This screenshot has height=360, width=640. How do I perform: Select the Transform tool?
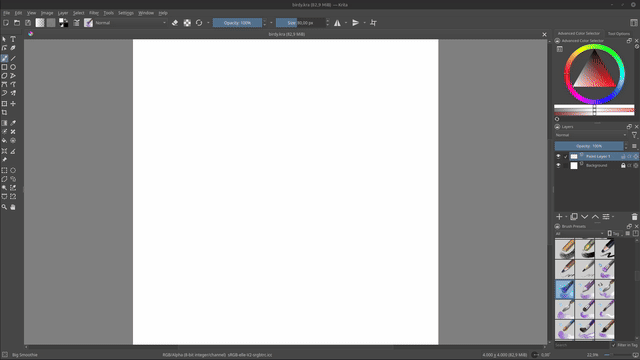[4, 104]
